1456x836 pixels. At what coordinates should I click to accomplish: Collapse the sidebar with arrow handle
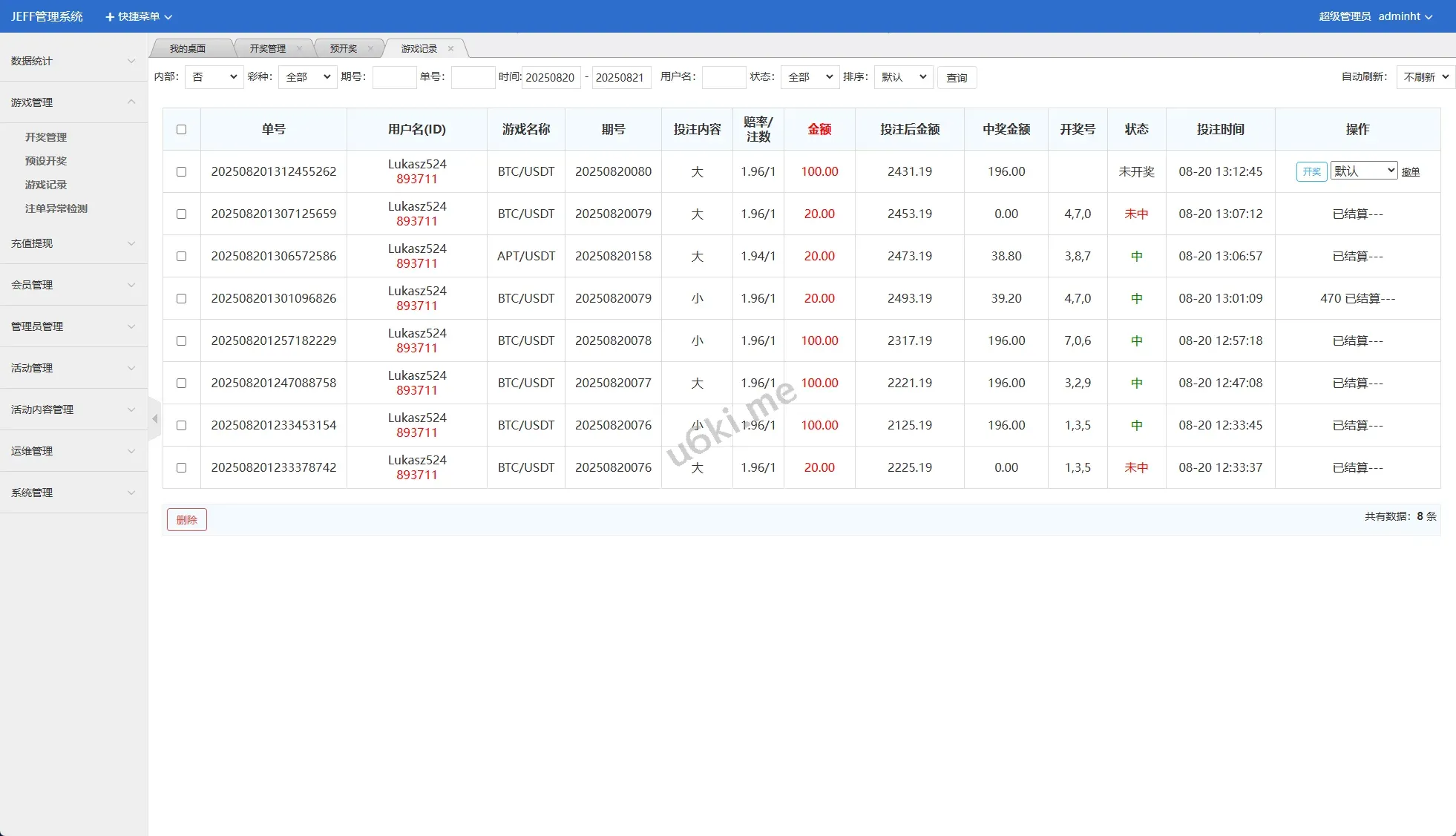click(154, 419)
